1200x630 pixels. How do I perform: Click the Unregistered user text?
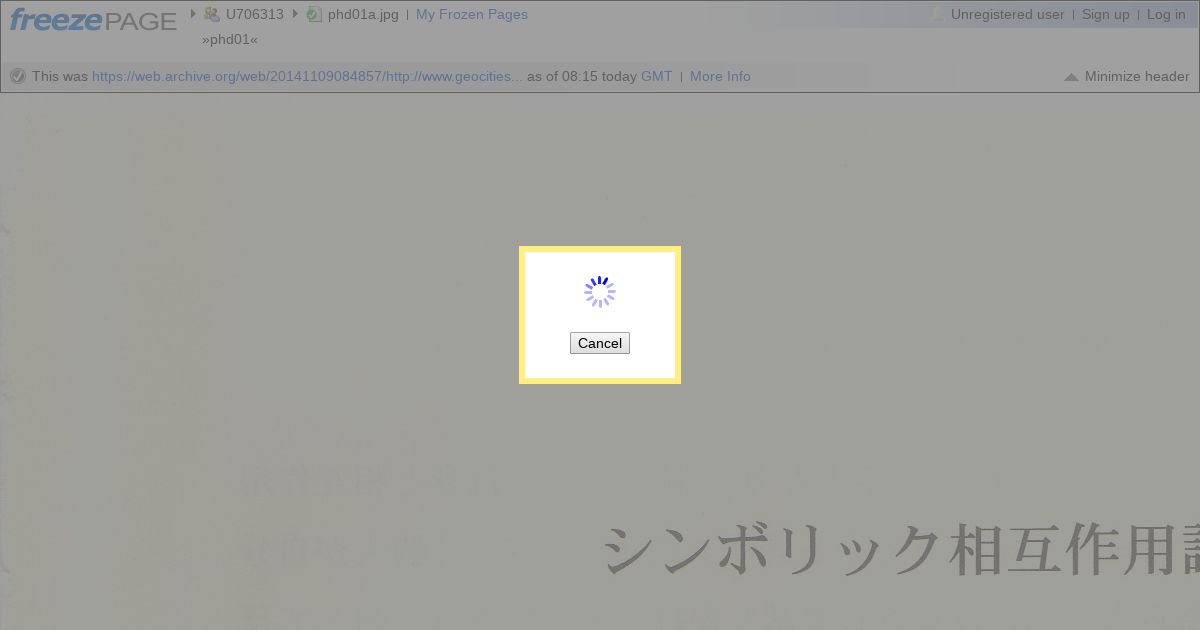[1007, 14]
